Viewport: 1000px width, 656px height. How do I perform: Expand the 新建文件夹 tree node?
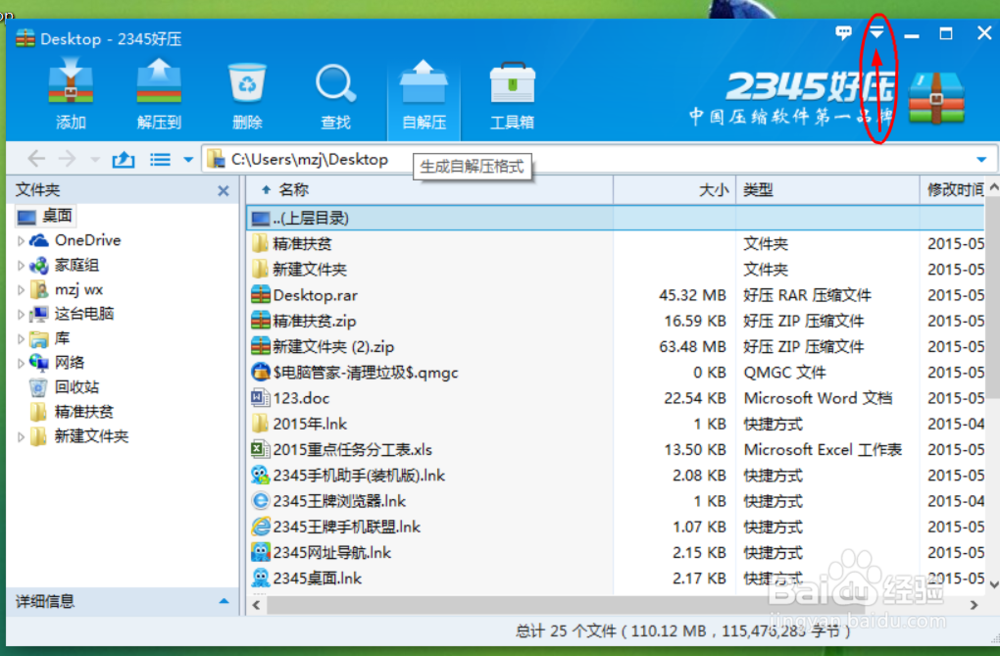(x=20, y=437)
